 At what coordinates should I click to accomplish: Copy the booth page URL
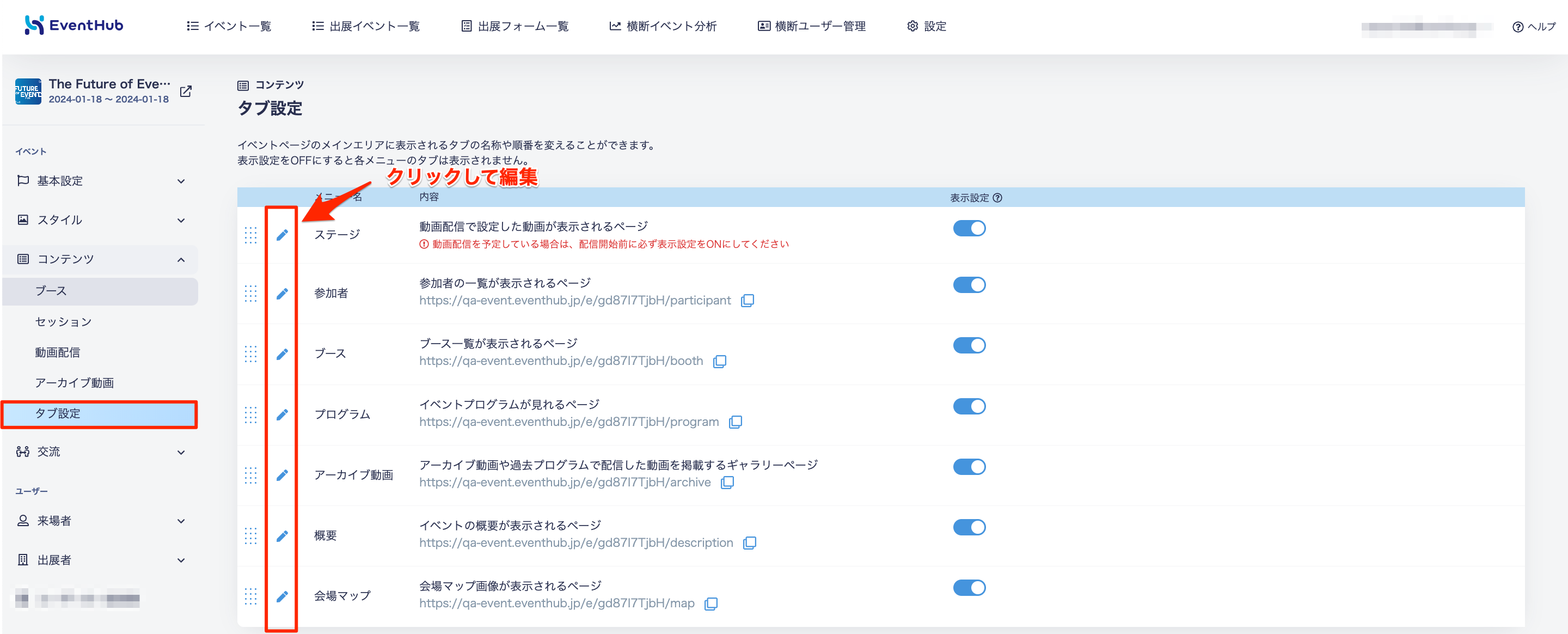719,361
